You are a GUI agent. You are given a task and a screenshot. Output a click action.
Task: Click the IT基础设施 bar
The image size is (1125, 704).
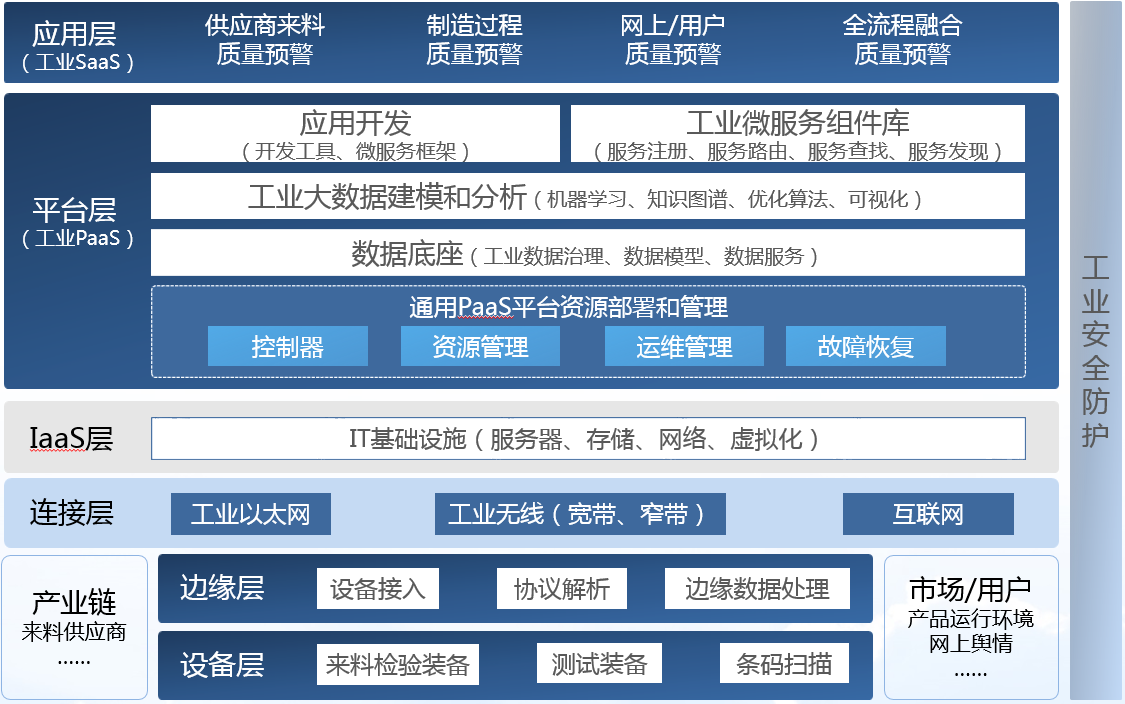point(587,438)
